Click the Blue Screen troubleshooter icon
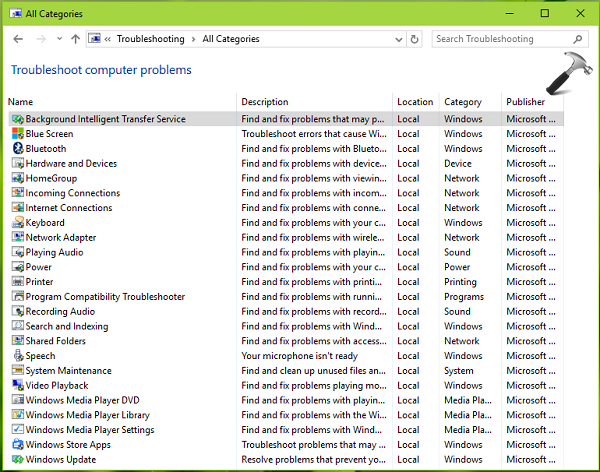 tap(17, 134)
